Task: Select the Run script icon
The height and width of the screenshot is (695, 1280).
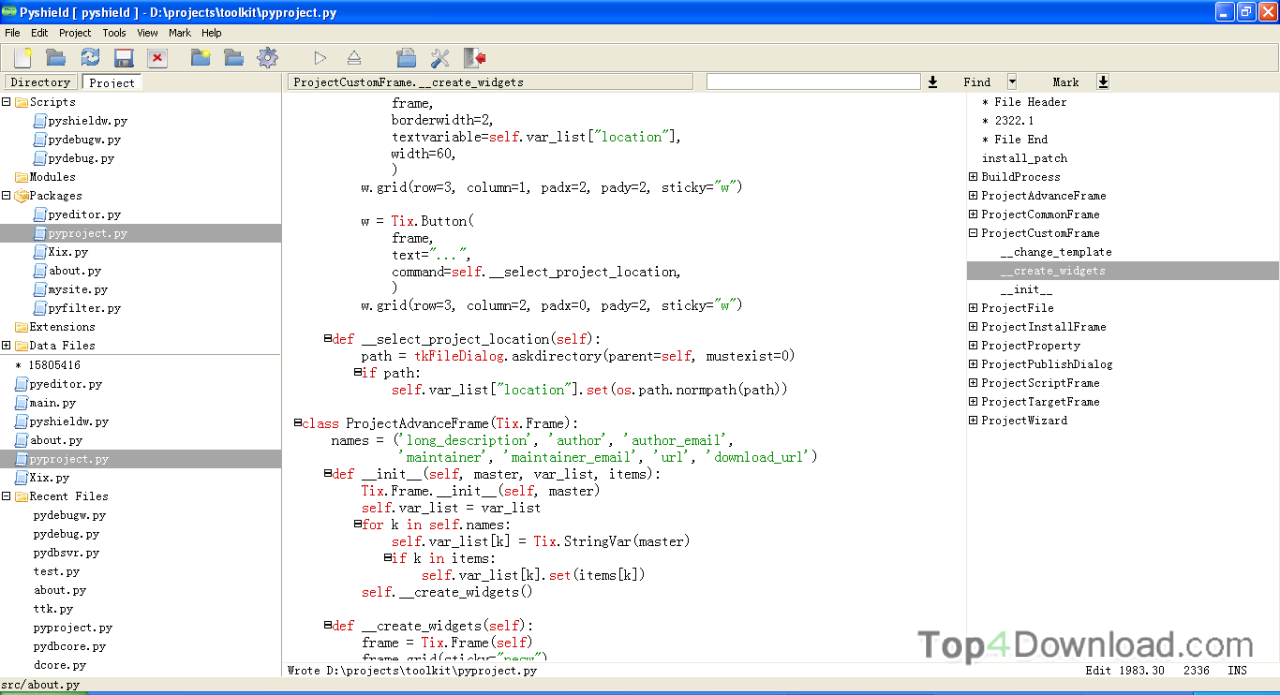Action: [x=321, y=58]
